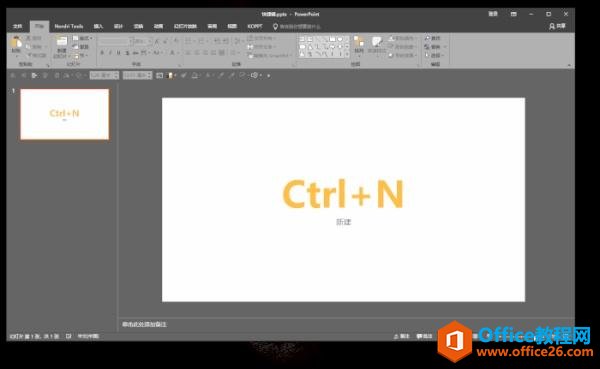The image size is (600, 369).
Task: Click the Share button at top right
Action: click(x=557, y=26)
